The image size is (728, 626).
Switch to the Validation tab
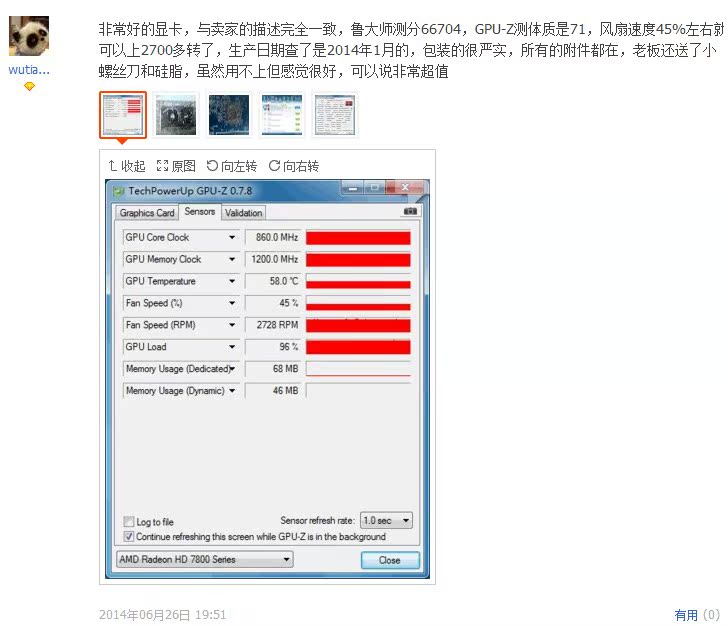coord(244,213)
